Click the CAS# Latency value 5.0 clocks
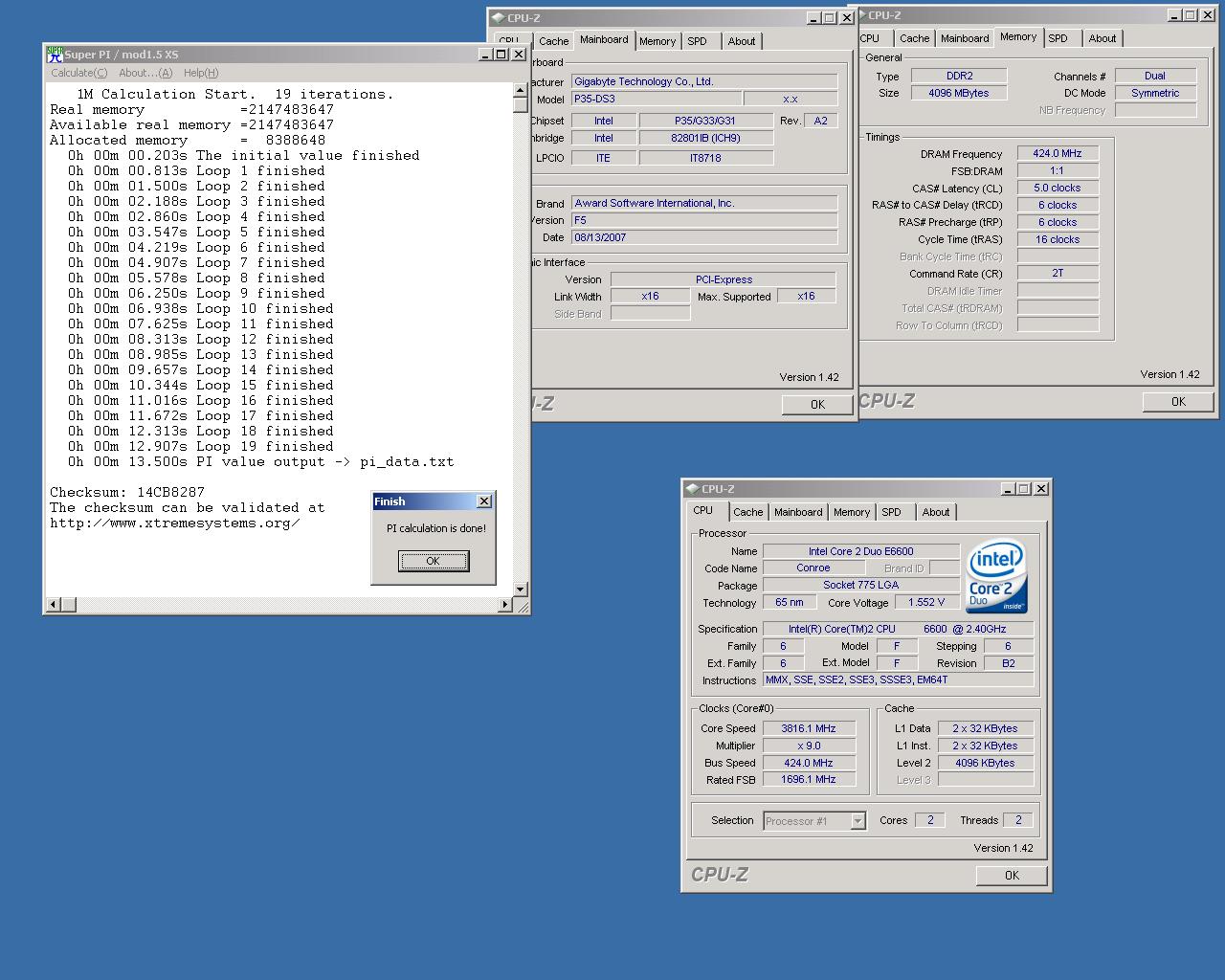This screenshot has height=980, width=1225. 1058,188
